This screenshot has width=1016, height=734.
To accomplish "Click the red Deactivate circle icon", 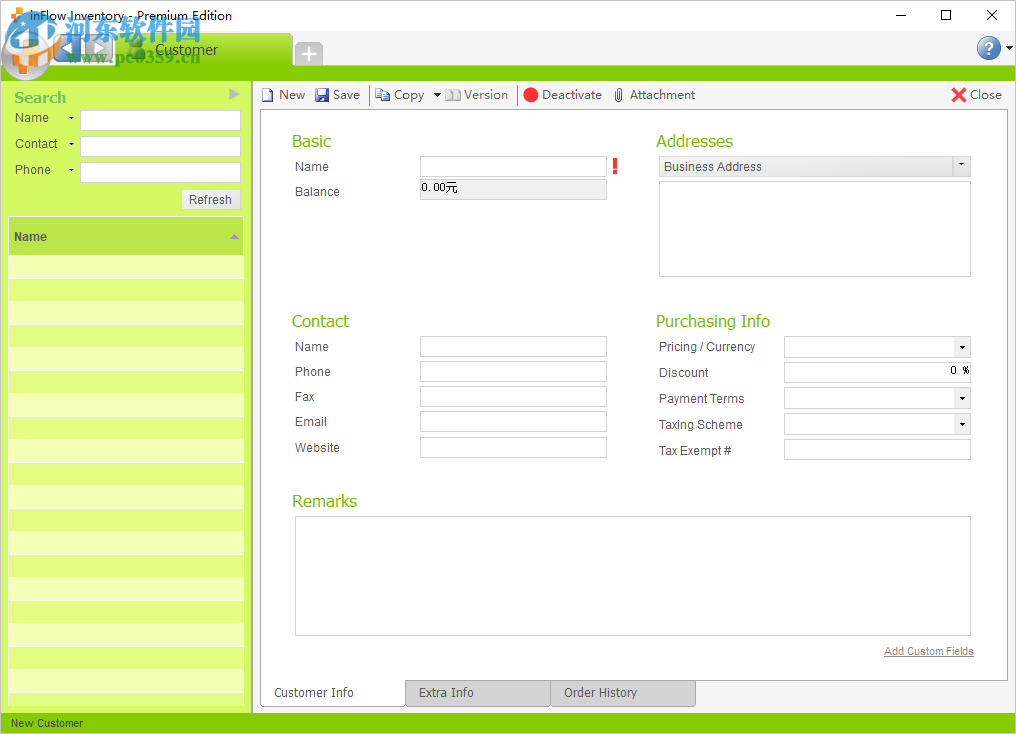I will [x=531, y=95].
